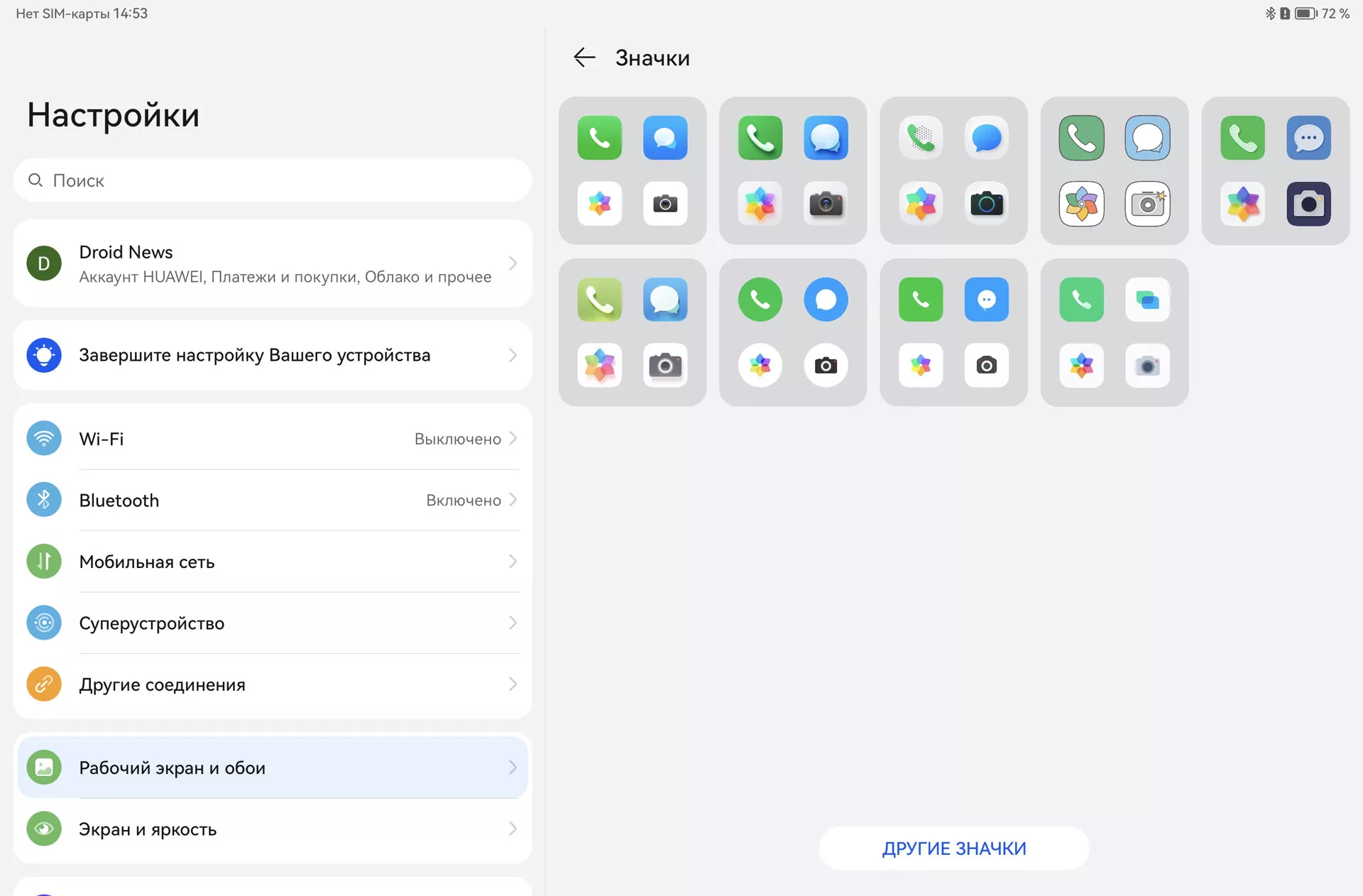Viewport: 1363px width, 896px height.
Task: Open the Wi-Fi settings label
Action: [102, 439]
